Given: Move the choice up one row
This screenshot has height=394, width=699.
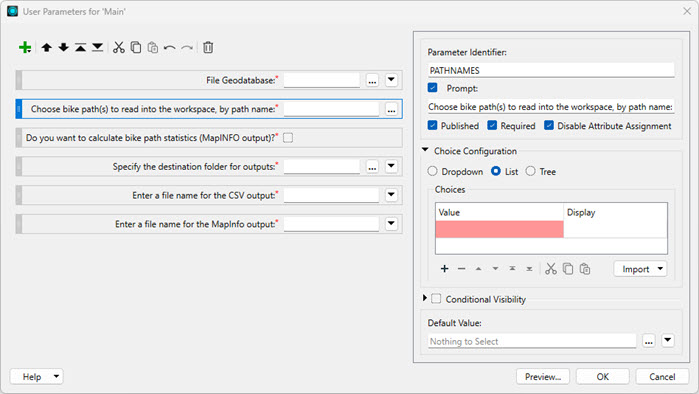Looking at the screenshot, I should [478, 269].
